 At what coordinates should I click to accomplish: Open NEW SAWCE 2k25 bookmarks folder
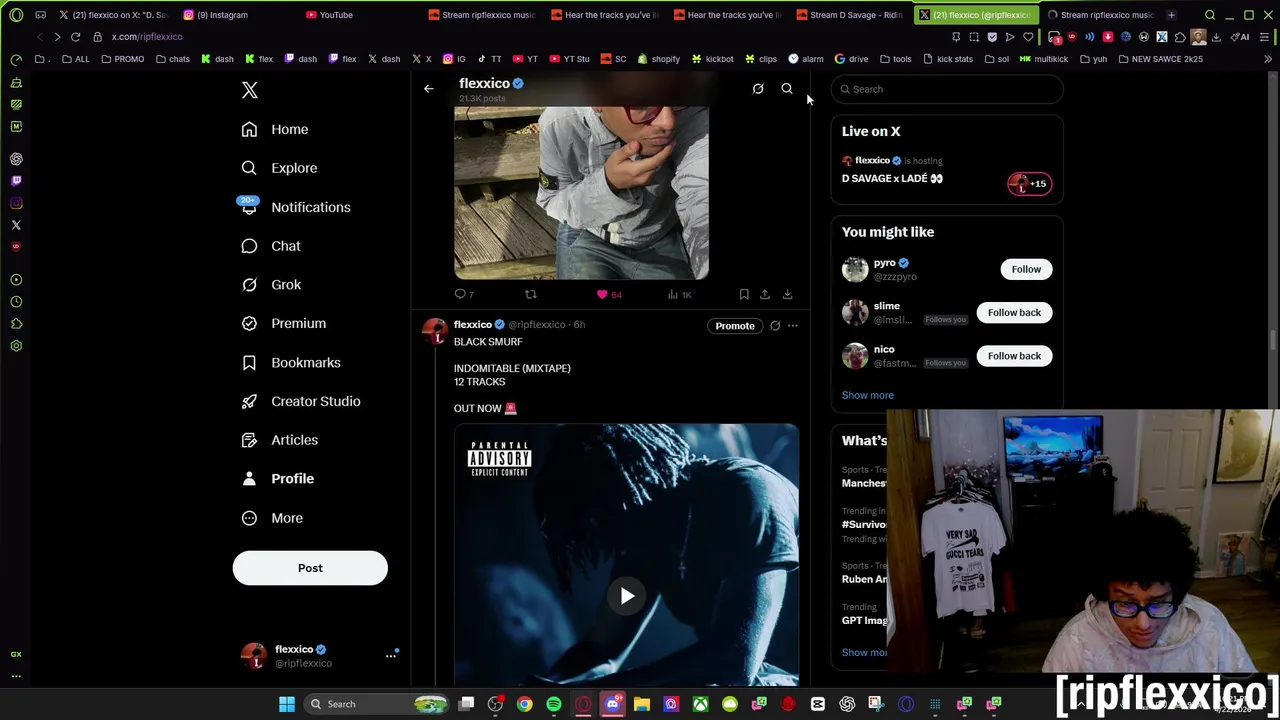[1160, 59]
